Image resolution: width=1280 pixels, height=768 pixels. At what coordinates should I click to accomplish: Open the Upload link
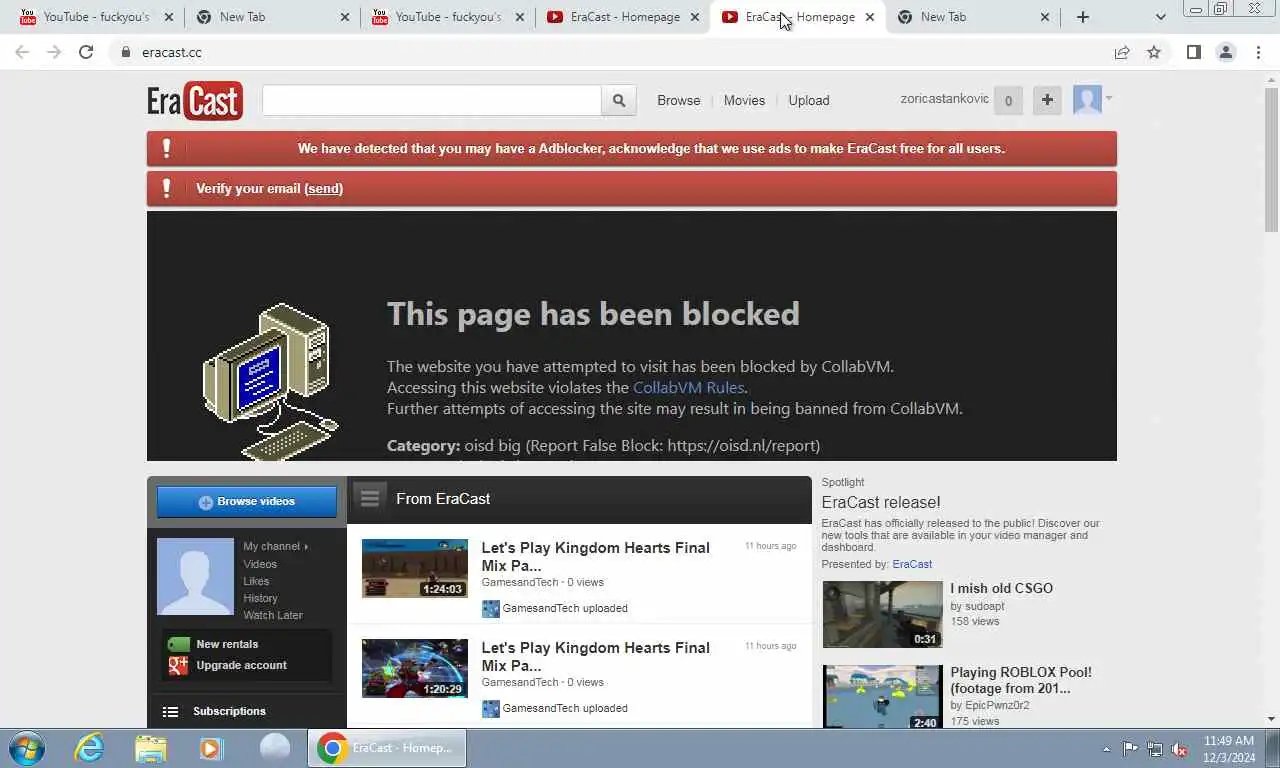click(x=809, y=100)
